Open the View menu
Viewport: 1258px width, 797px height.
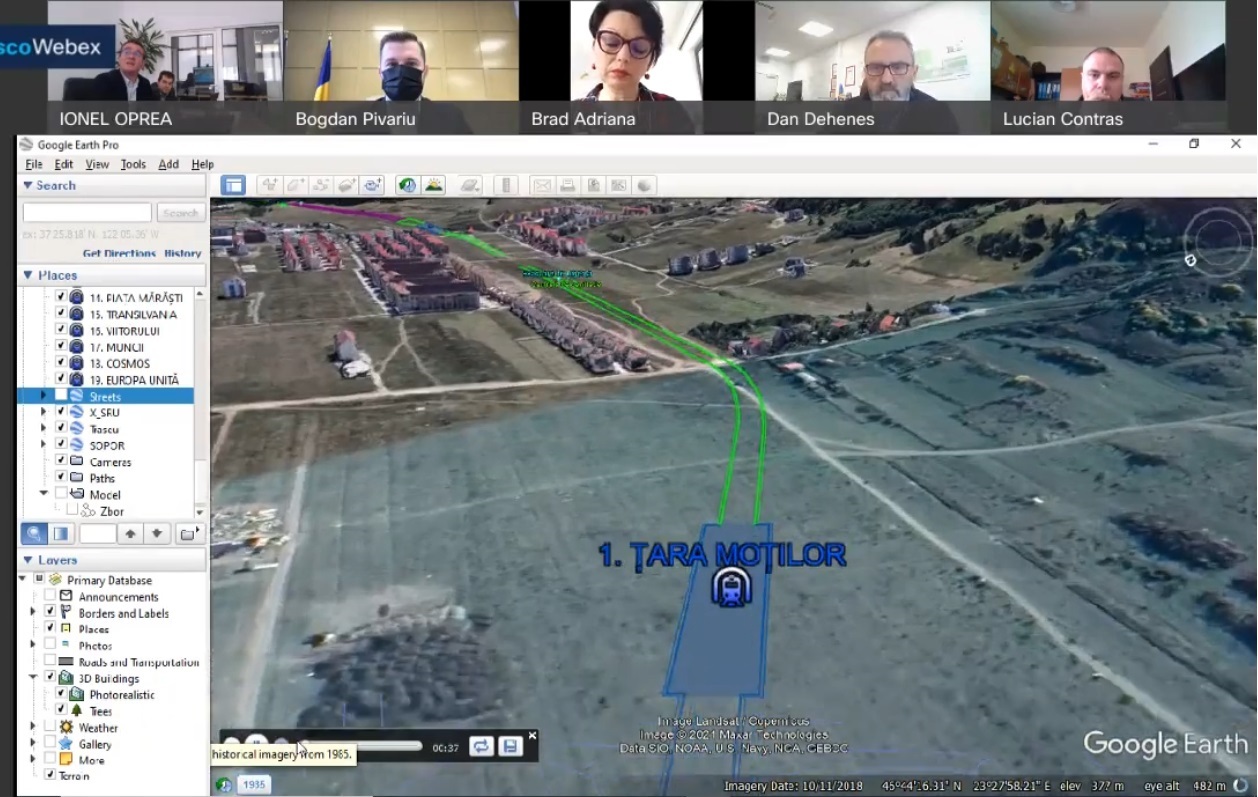[x=97, y=164]
